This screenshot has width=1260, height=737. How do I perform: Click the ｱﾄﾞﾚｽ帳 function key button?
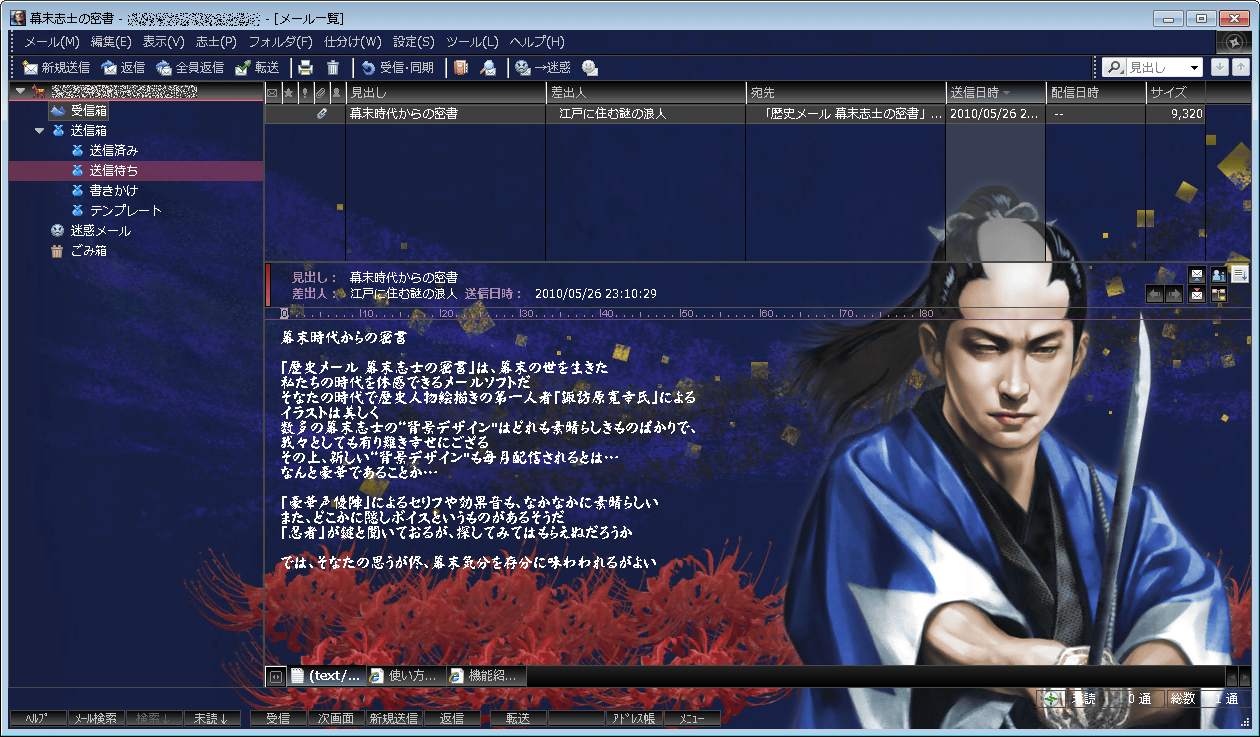pyautogui.click(x=633, y=718)
